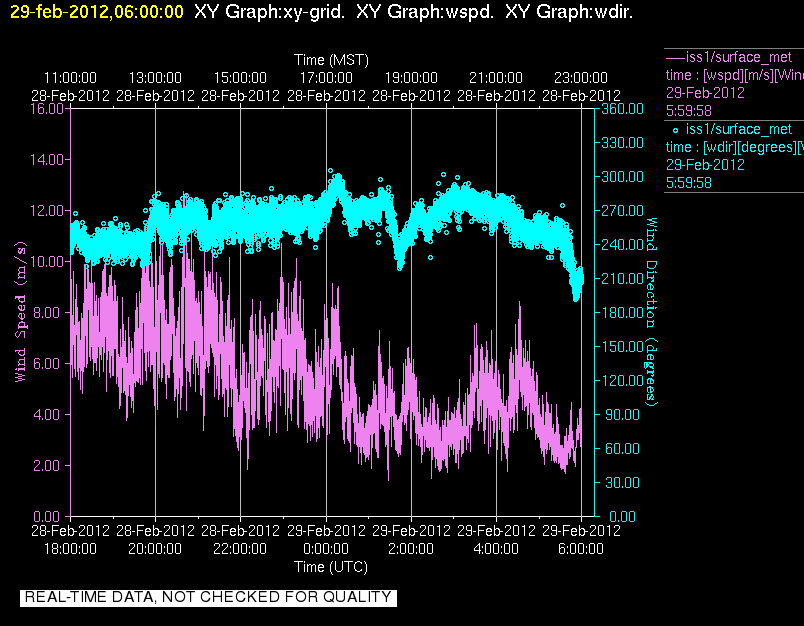Viewport: 804px width, 626px height.
Task: Click the 240.00 wind direction axis value
Action: (622, 245)
